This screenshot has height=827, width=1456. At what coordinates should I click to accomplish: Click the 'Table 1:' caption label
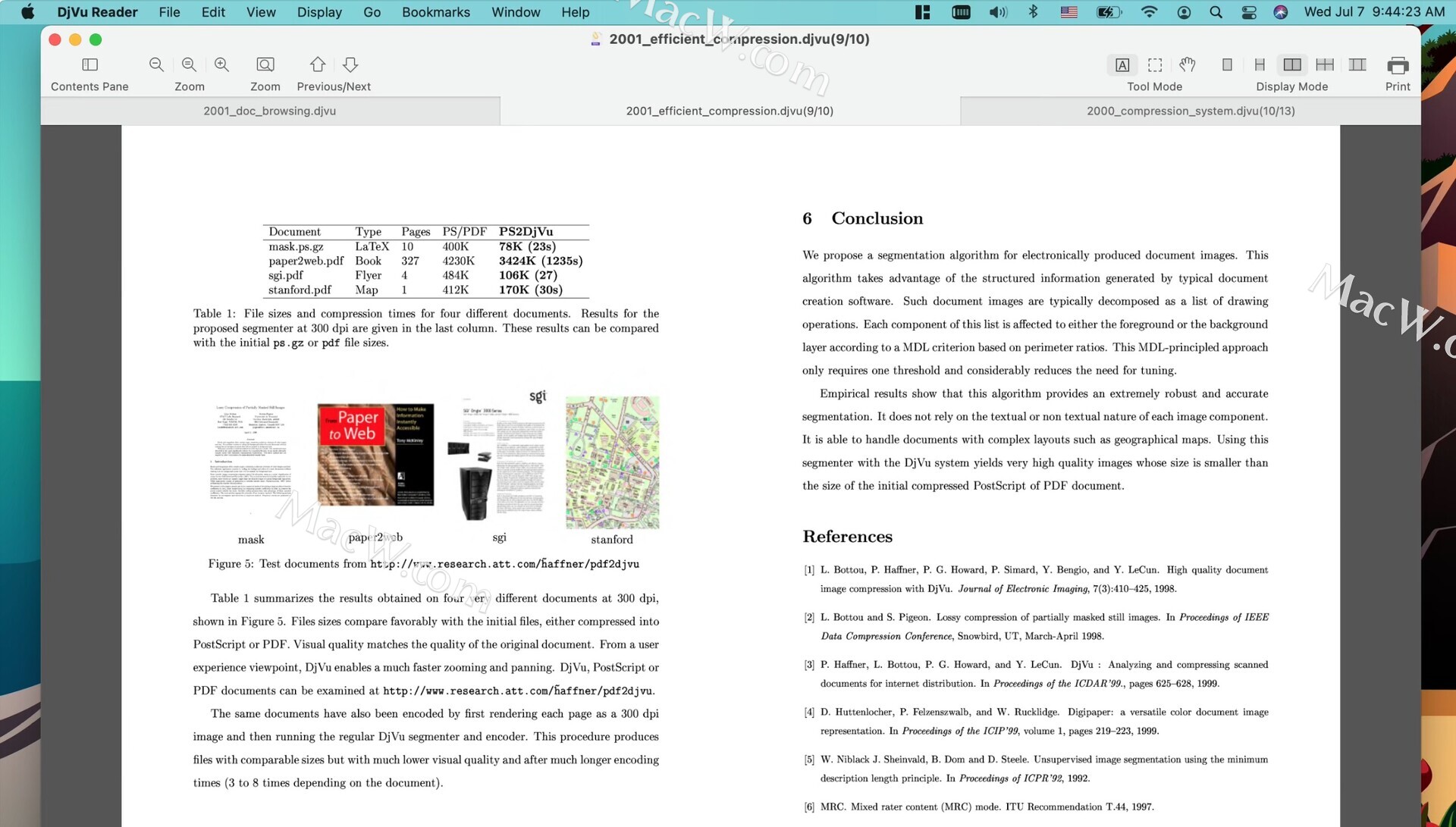point(215,314)
